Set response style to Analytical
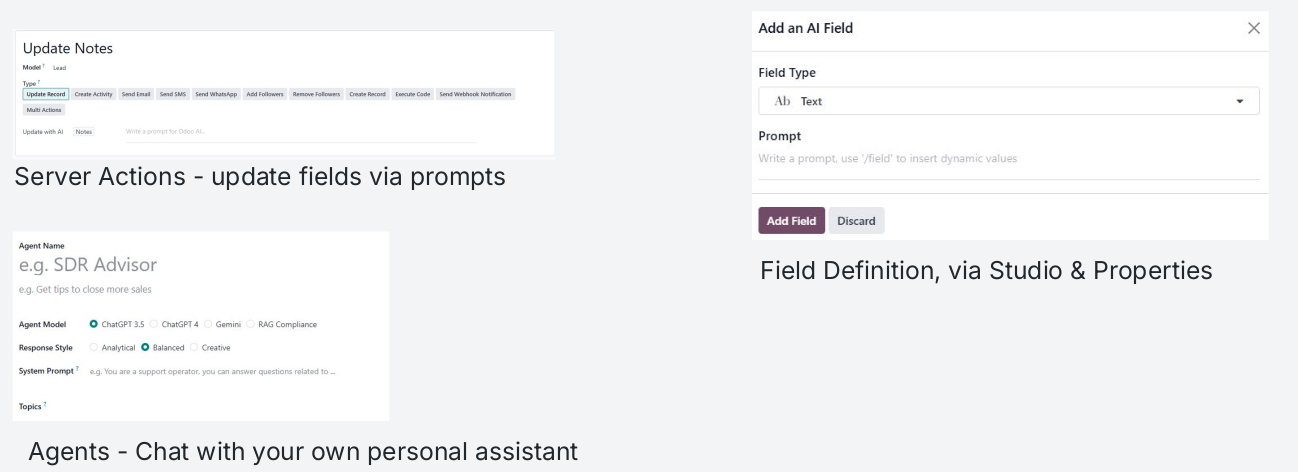 [94, 347]
